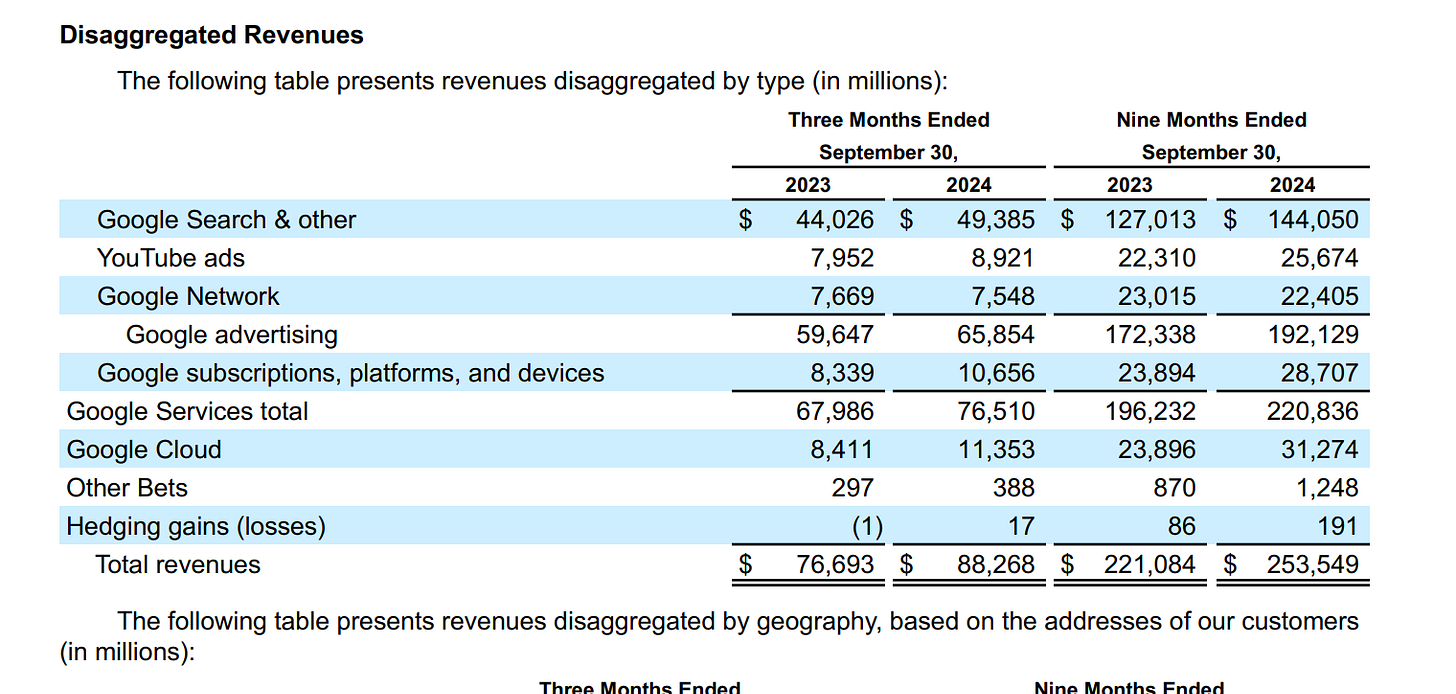Image resolution: width=1456 pixels, height=694 pixels.
Task: Click Google Cloud value 8,411
Action: (842, 449)
